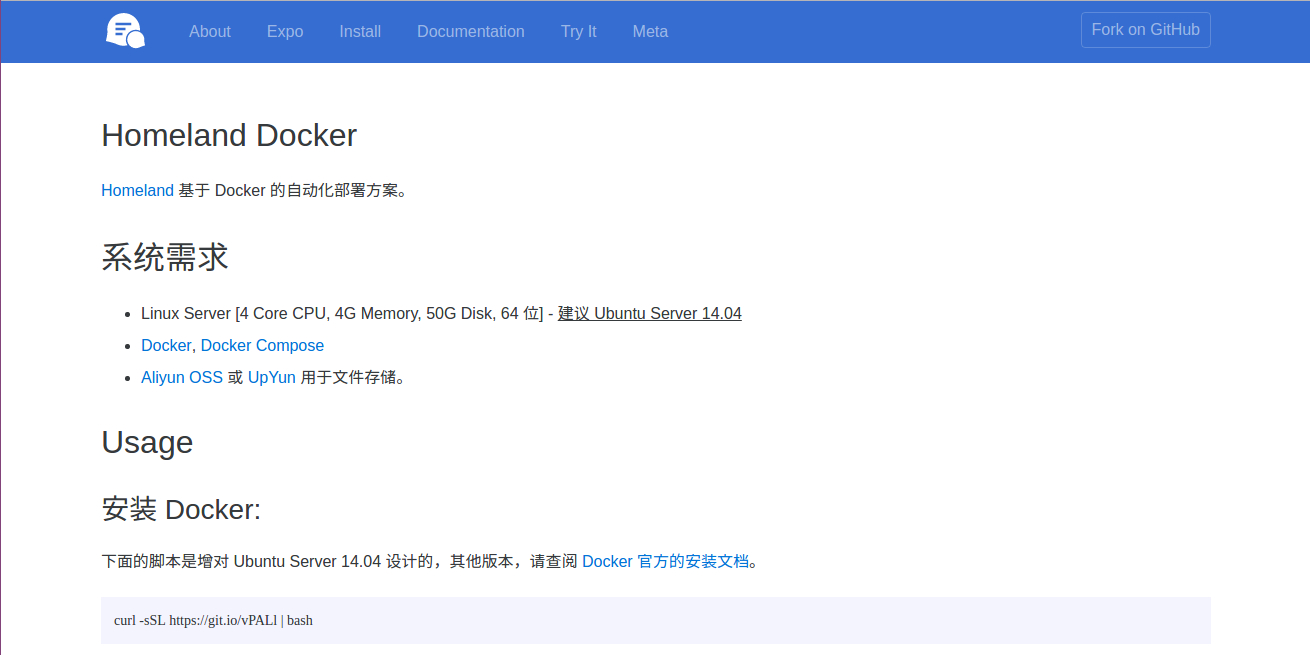Screen dimensions: 1310x655
Task: Open the About nav item
Action: 210,31
